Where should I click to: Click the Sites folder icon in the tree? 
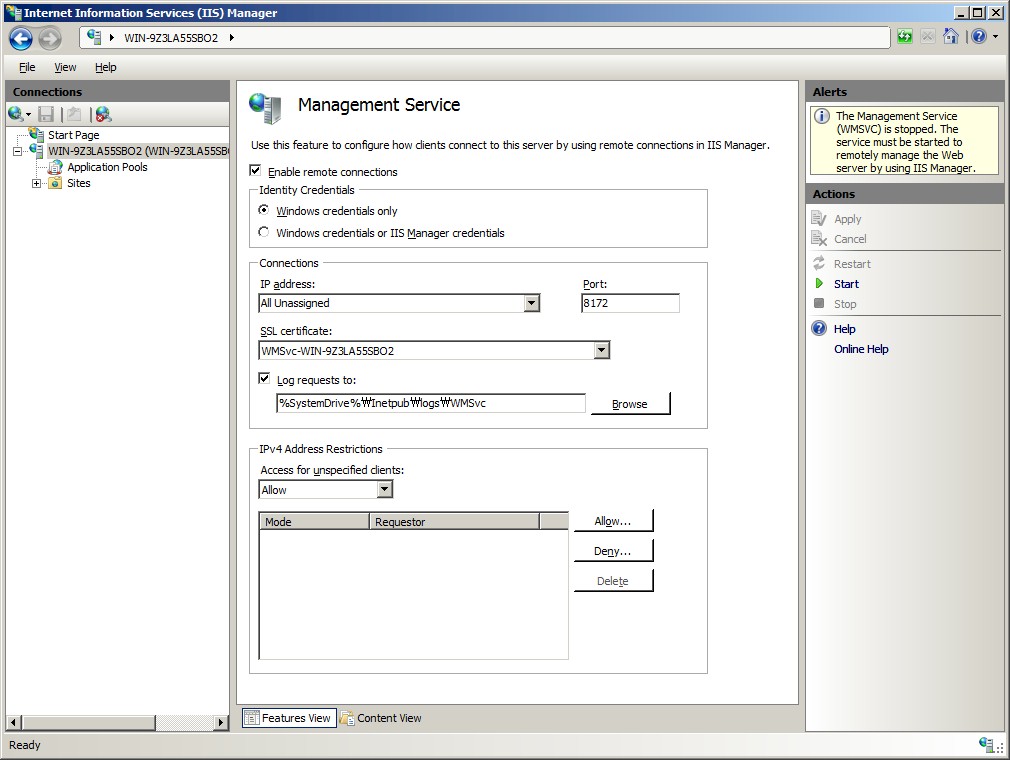click(x=56, y=183)
